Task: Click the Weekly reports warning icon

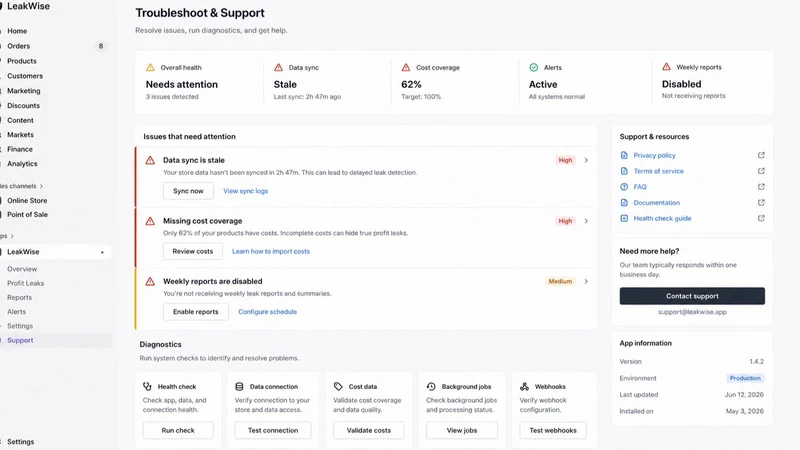Action: coord(666,67)
